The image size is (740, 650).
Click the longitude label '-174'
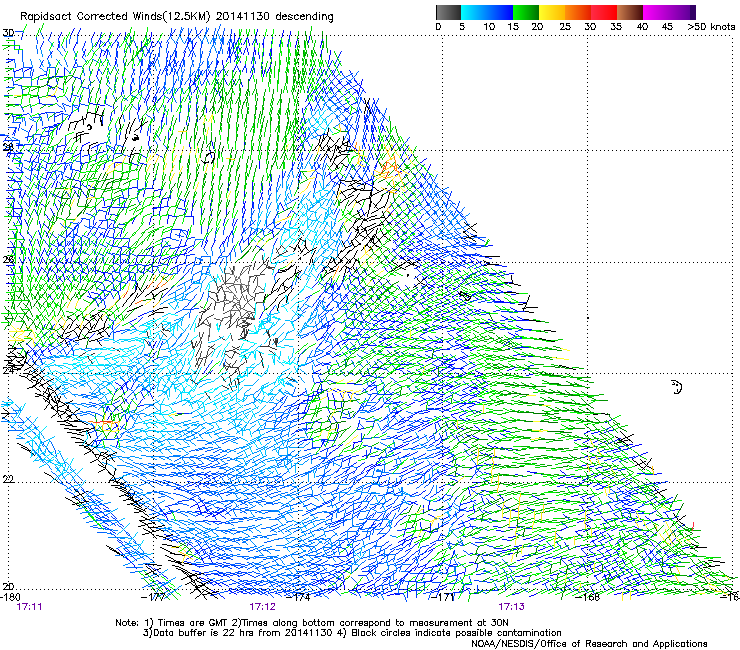tap(298, 597)
